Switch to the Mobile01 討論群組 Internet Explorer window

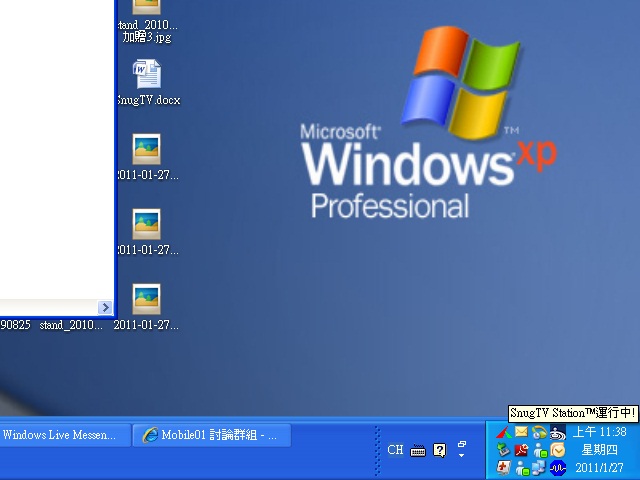pyautogui.click(x=212, y=435)
